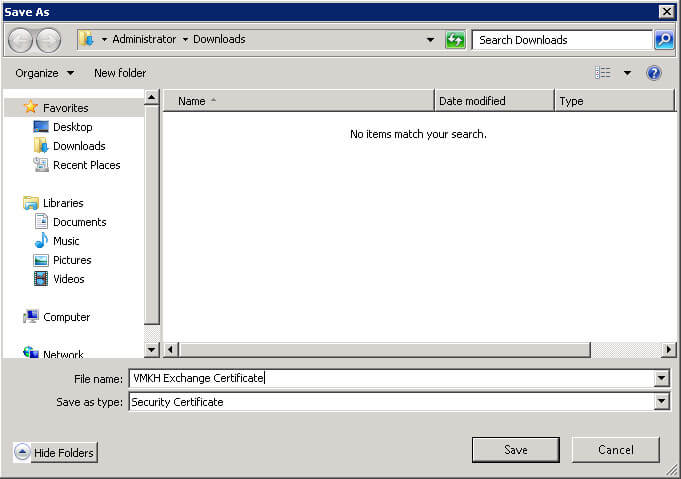Click the Administrator breadcrumb

[144, 40]
